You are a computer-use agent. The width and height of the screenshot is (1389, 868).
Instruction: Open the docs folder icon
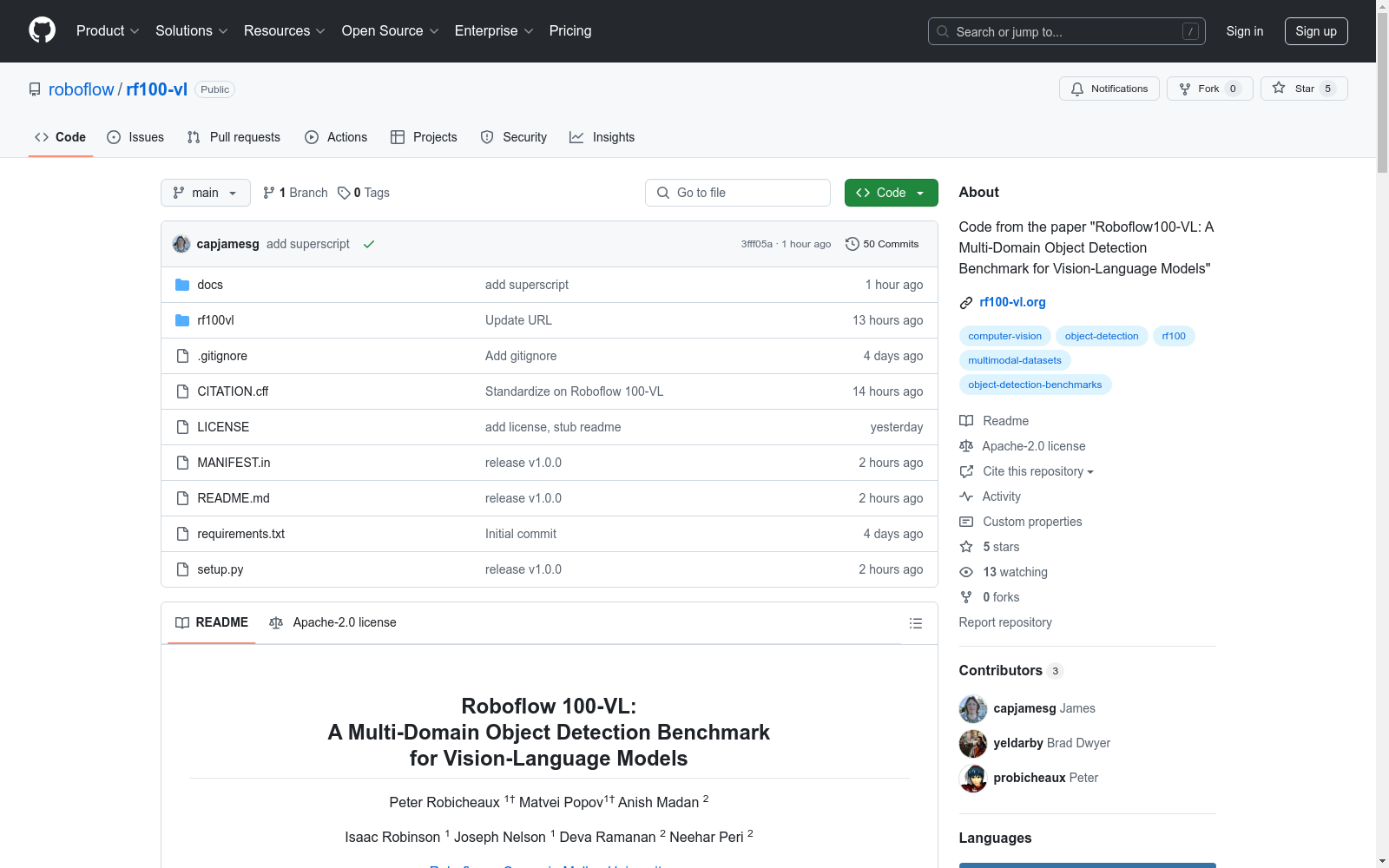(x=182, y=285)
